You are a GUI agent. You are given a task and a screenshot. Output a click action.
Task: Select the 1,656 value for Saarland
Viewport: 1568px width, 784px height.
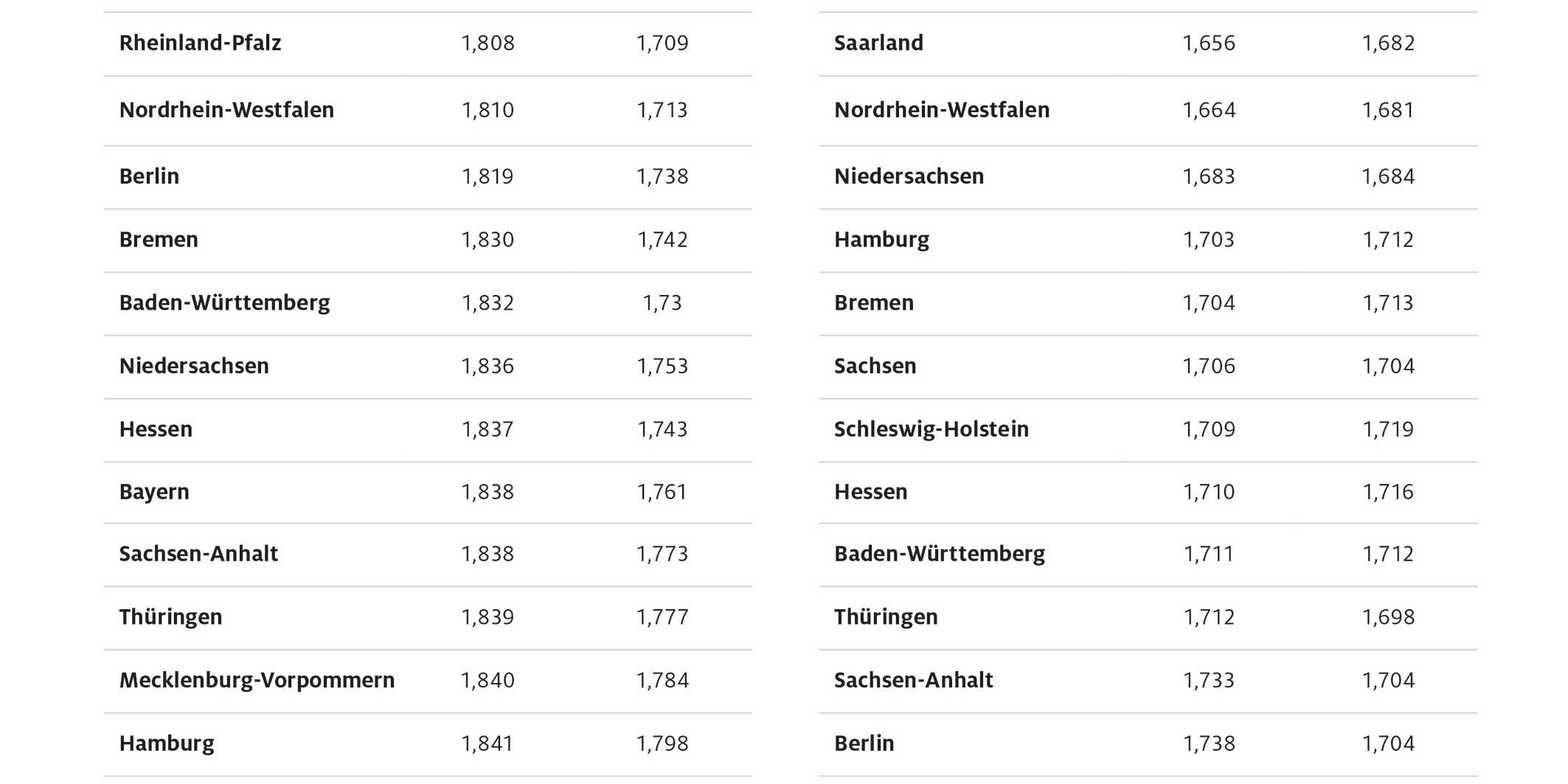click(1209, 43)
